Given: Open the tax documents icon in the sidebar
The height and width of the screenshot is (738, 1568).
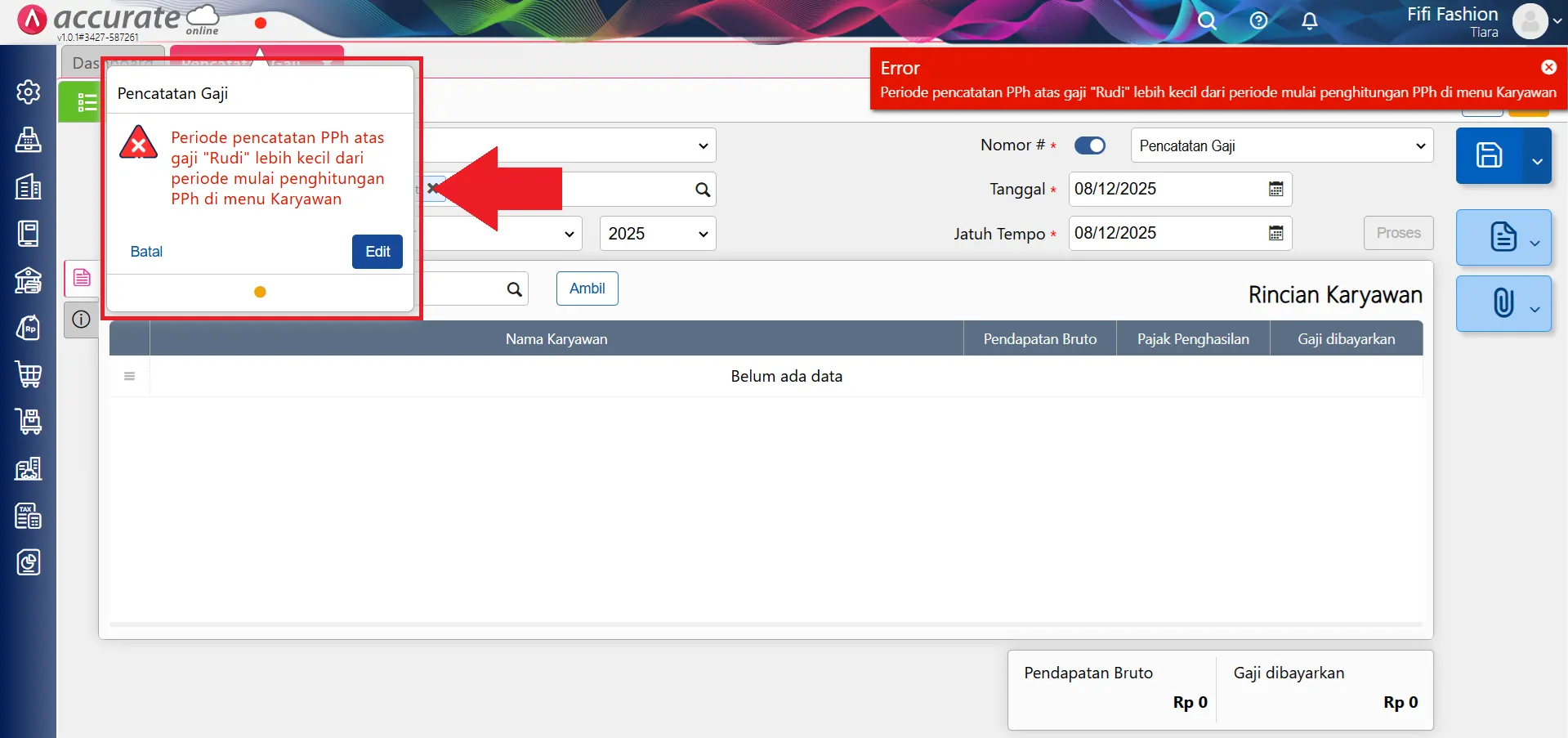Looking at the screenshot, I should [x=29, y=516].
